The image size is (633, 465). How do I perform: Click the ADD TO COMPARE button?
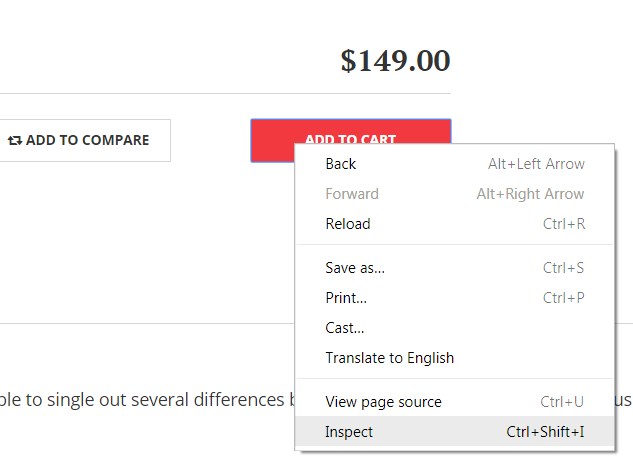(85, 140)
